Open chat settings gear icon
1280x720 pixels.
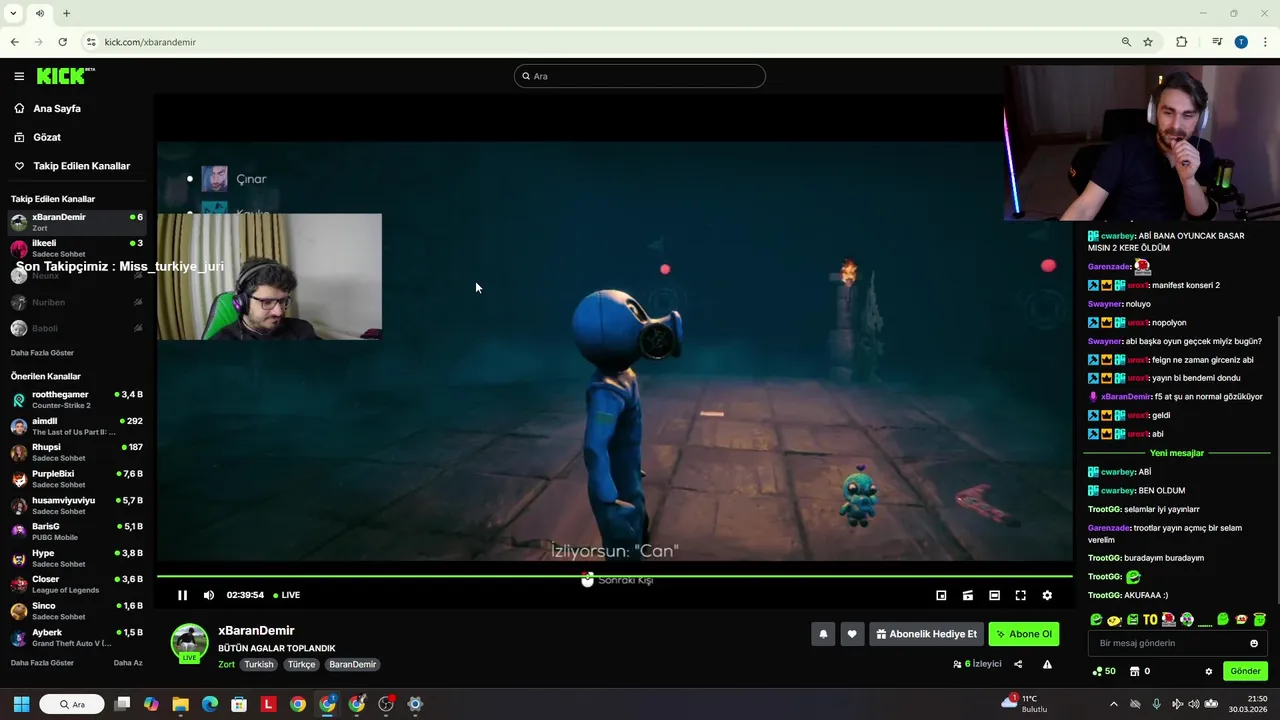(1208, 671)
